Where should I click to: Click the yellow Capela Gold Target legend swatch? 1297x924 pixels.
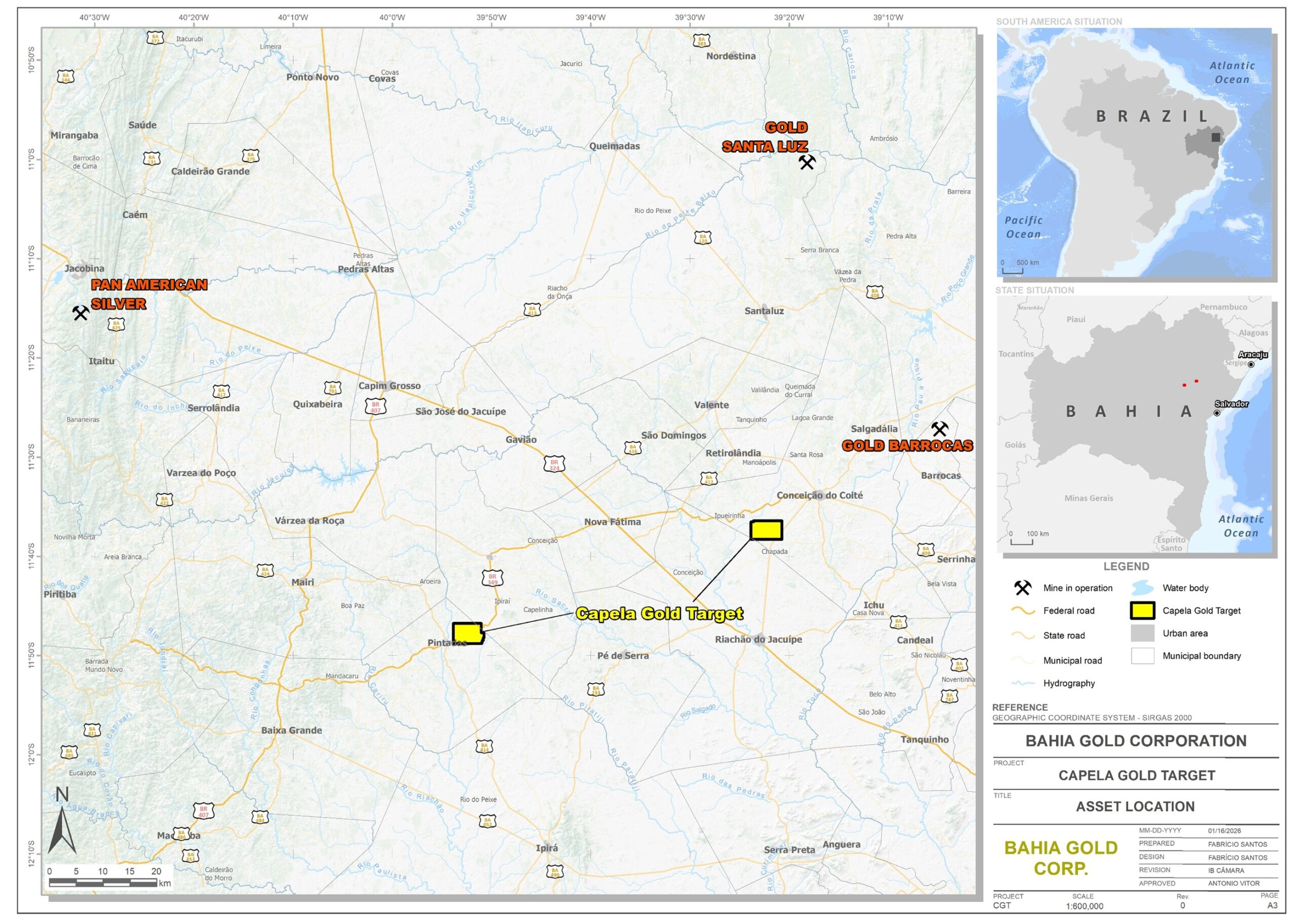coord(1142,610)
